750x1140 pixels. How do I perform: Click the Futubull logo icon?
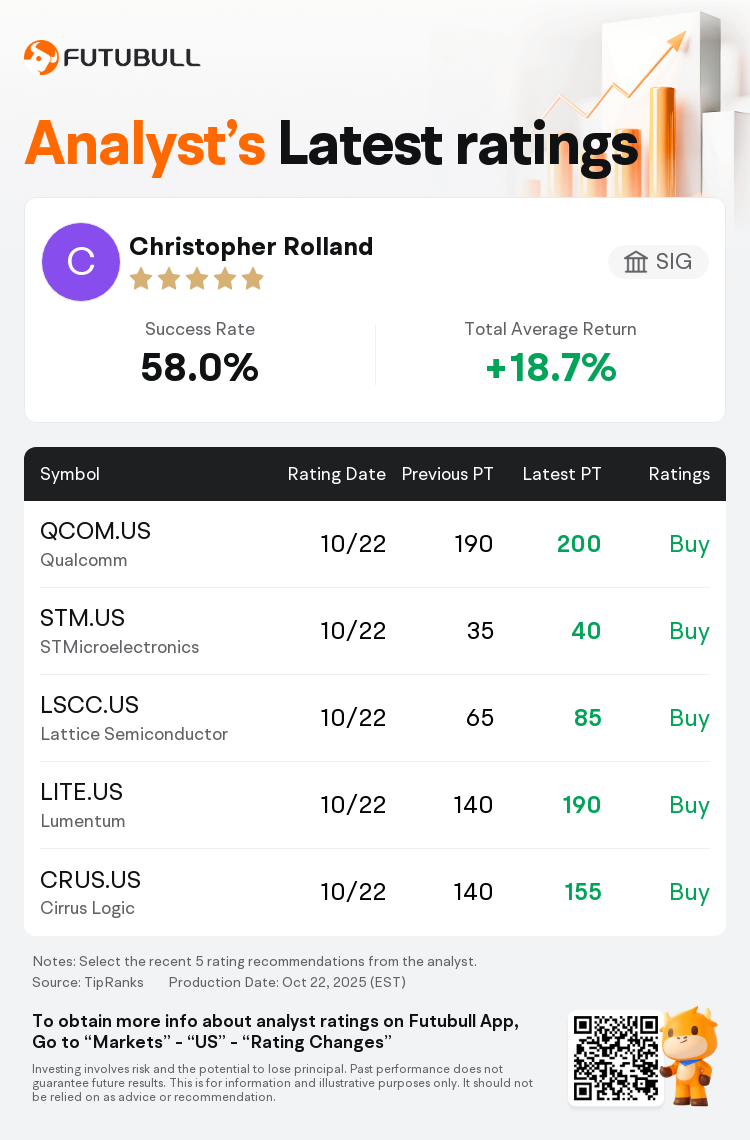pyautogui.click(x=41, y=57)
